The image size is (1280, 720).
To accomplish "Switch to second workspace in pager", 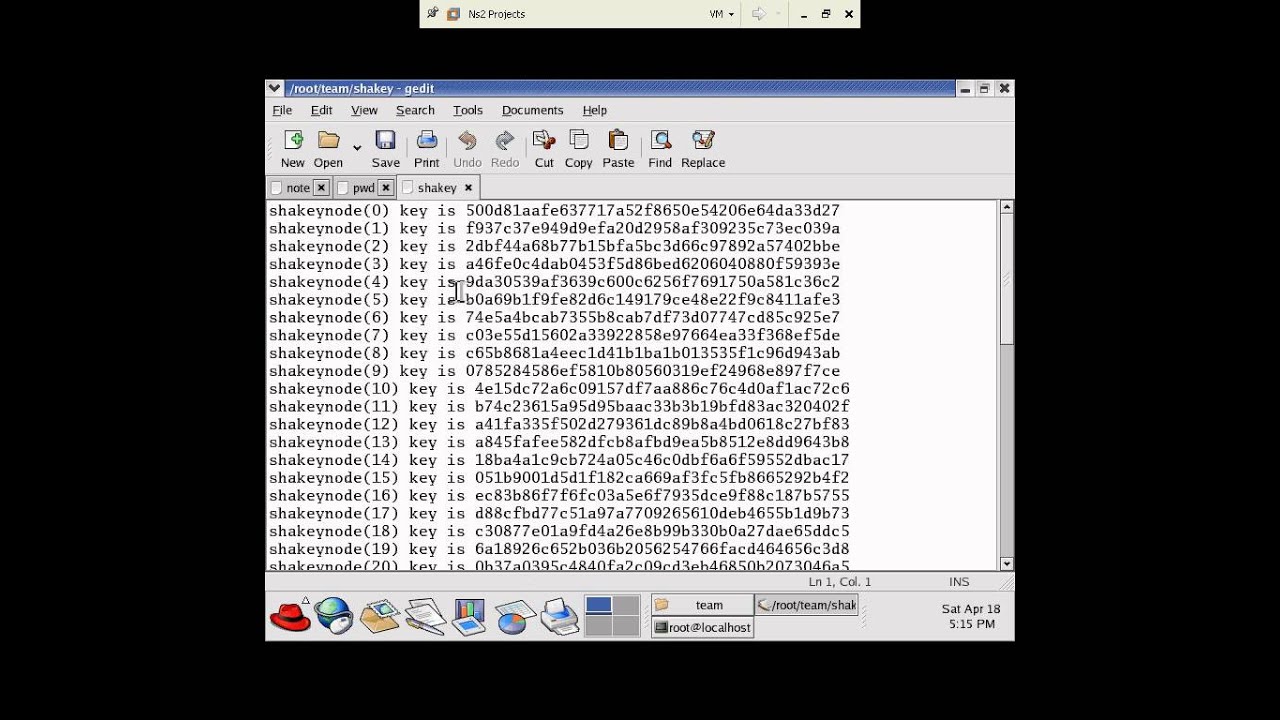I will pos(626,605).
